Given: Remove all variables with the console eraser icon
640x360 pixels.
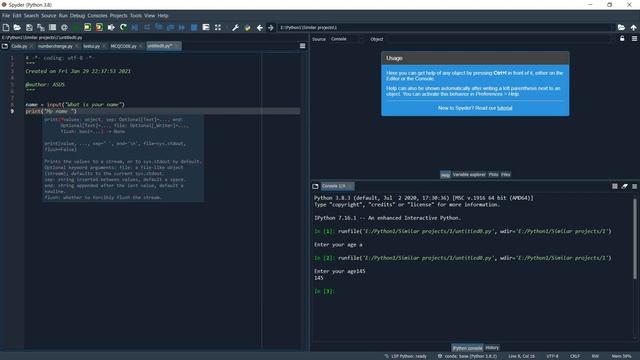Looking at the screenshot, I should coord(624,186).
